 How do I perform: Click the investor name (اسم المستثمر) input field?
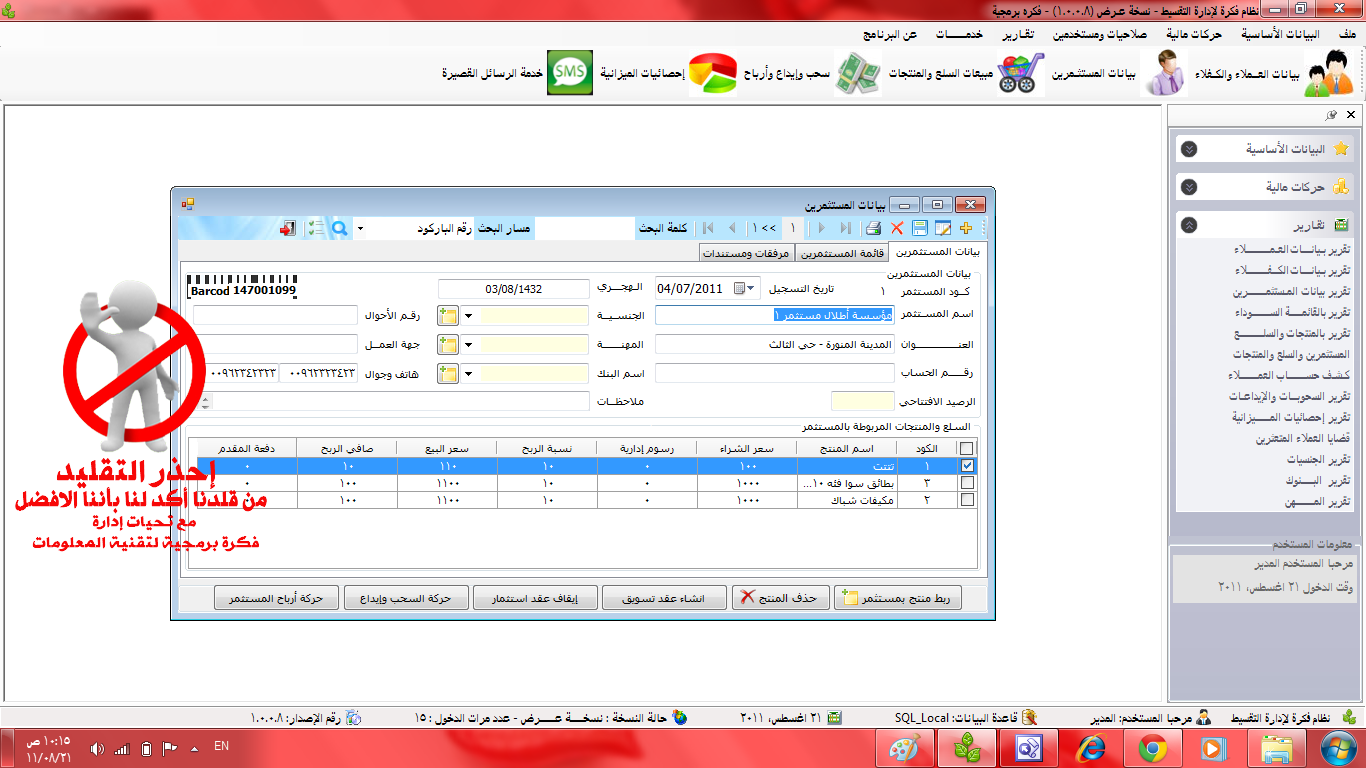click(x=775, y=315)
